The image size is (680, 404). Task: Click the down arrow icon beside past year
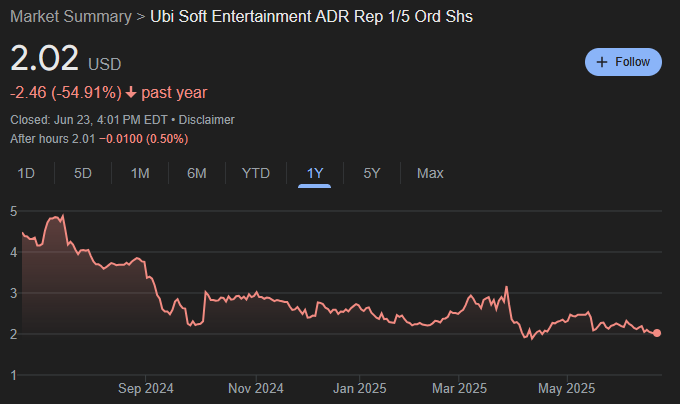click(131, 92)
